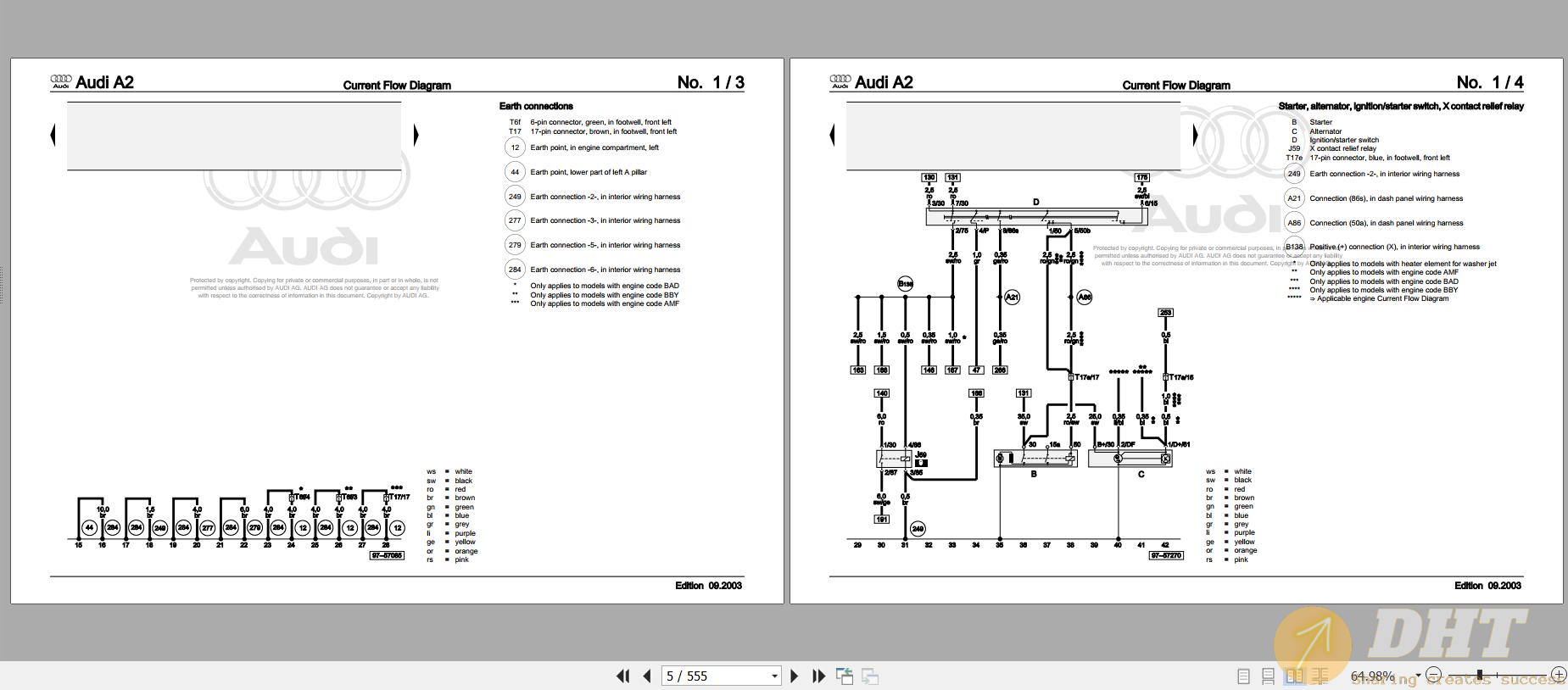This screenshot has height=690, width=1568.
Task: Click diagram reference box 97-57270
Action: [x=1166, y=556]
